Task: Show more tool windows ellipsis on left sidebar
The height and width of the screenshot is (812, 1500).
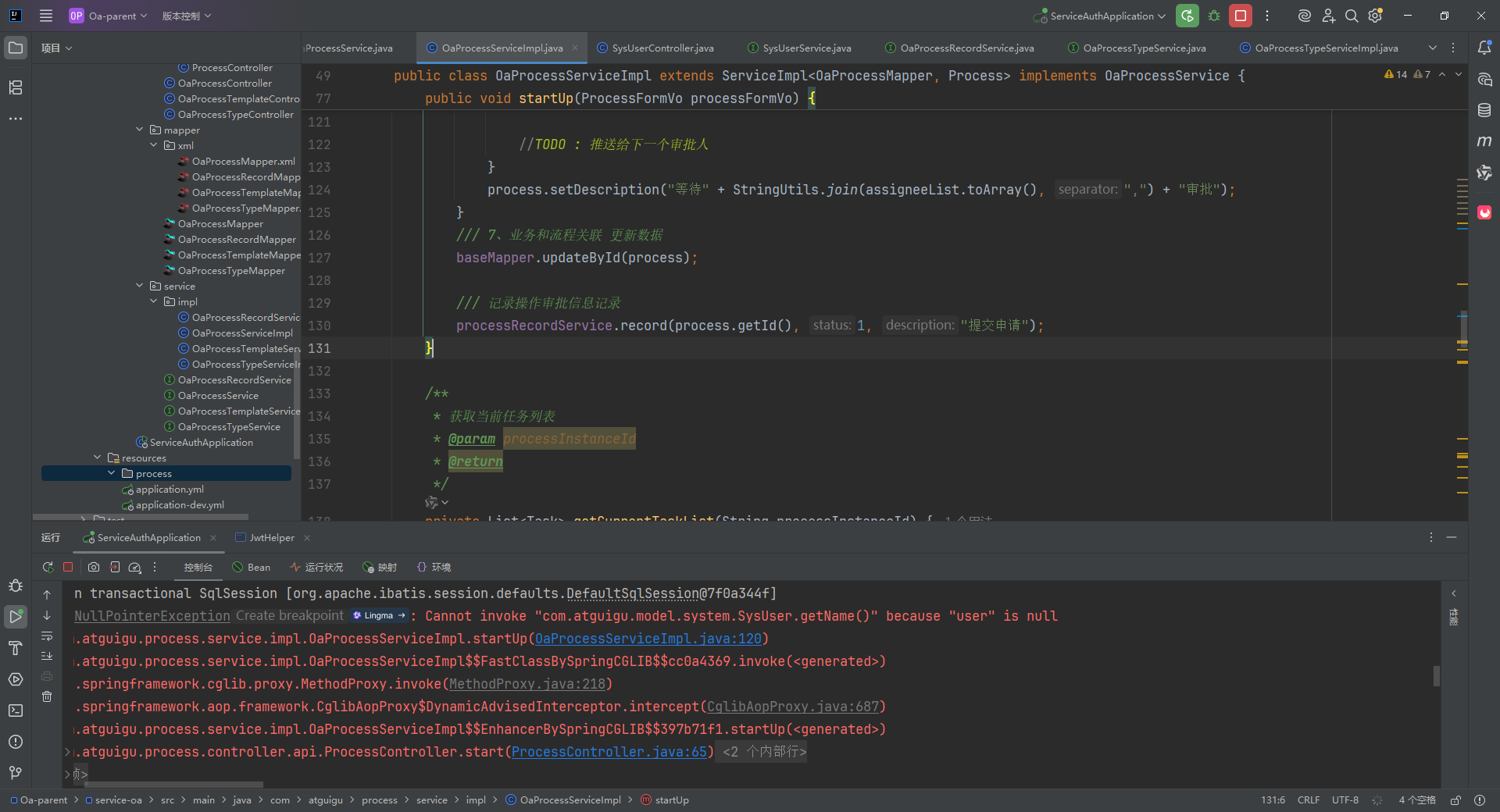Action: [16, 119]
